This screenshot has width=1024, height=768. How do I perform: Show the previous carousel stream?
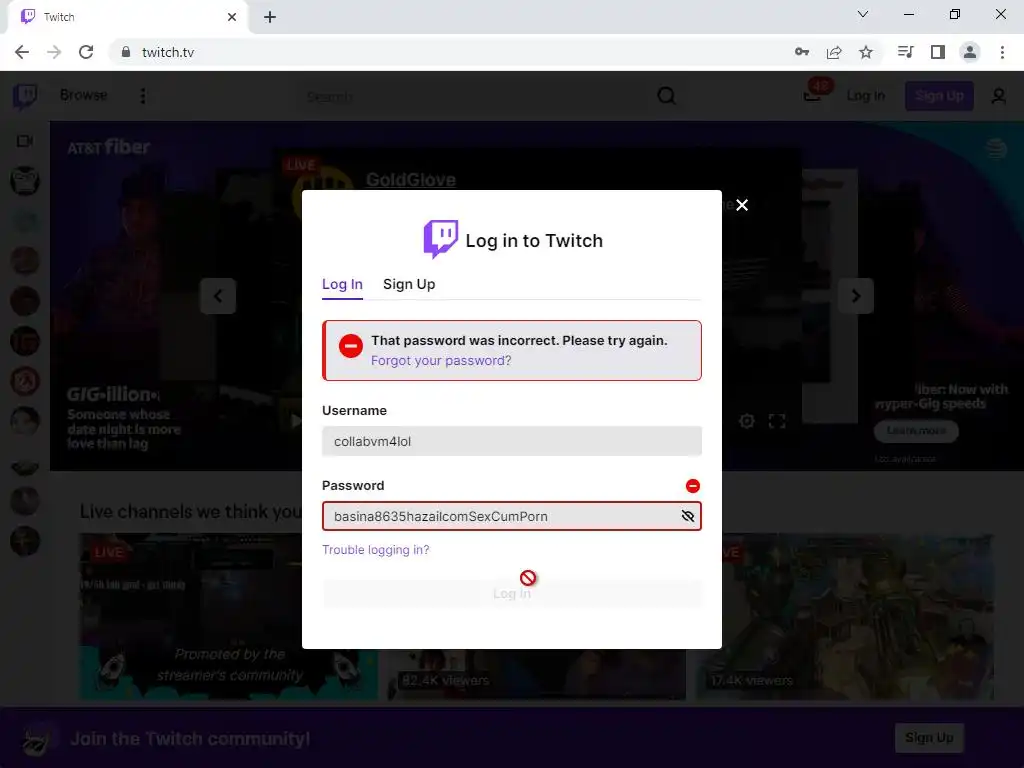point(218,296)
